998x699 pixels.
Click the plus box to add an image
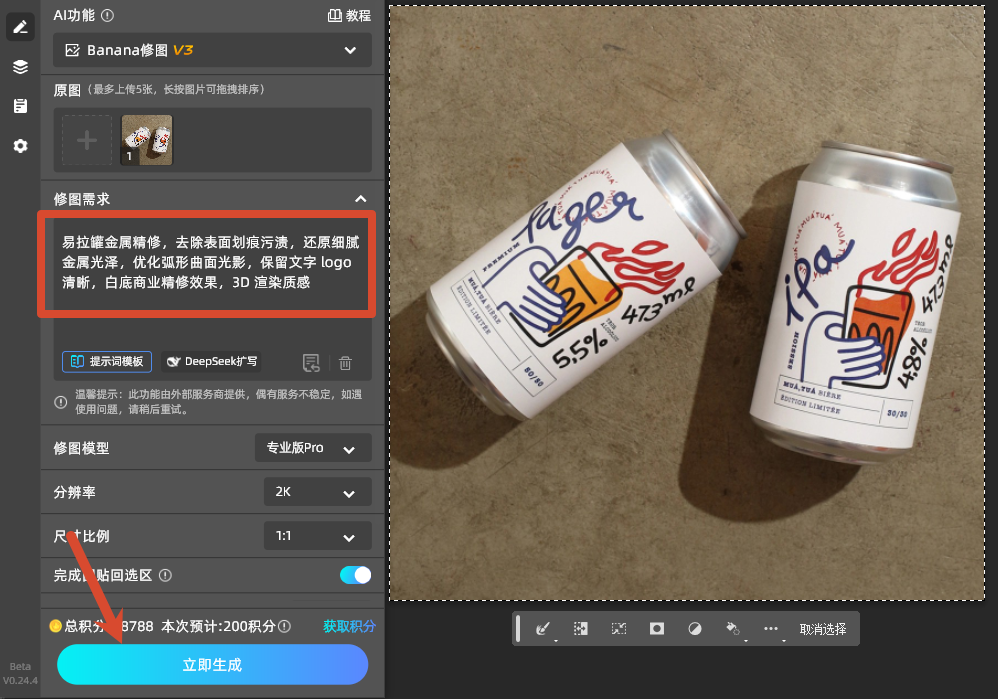pos(87,140)
